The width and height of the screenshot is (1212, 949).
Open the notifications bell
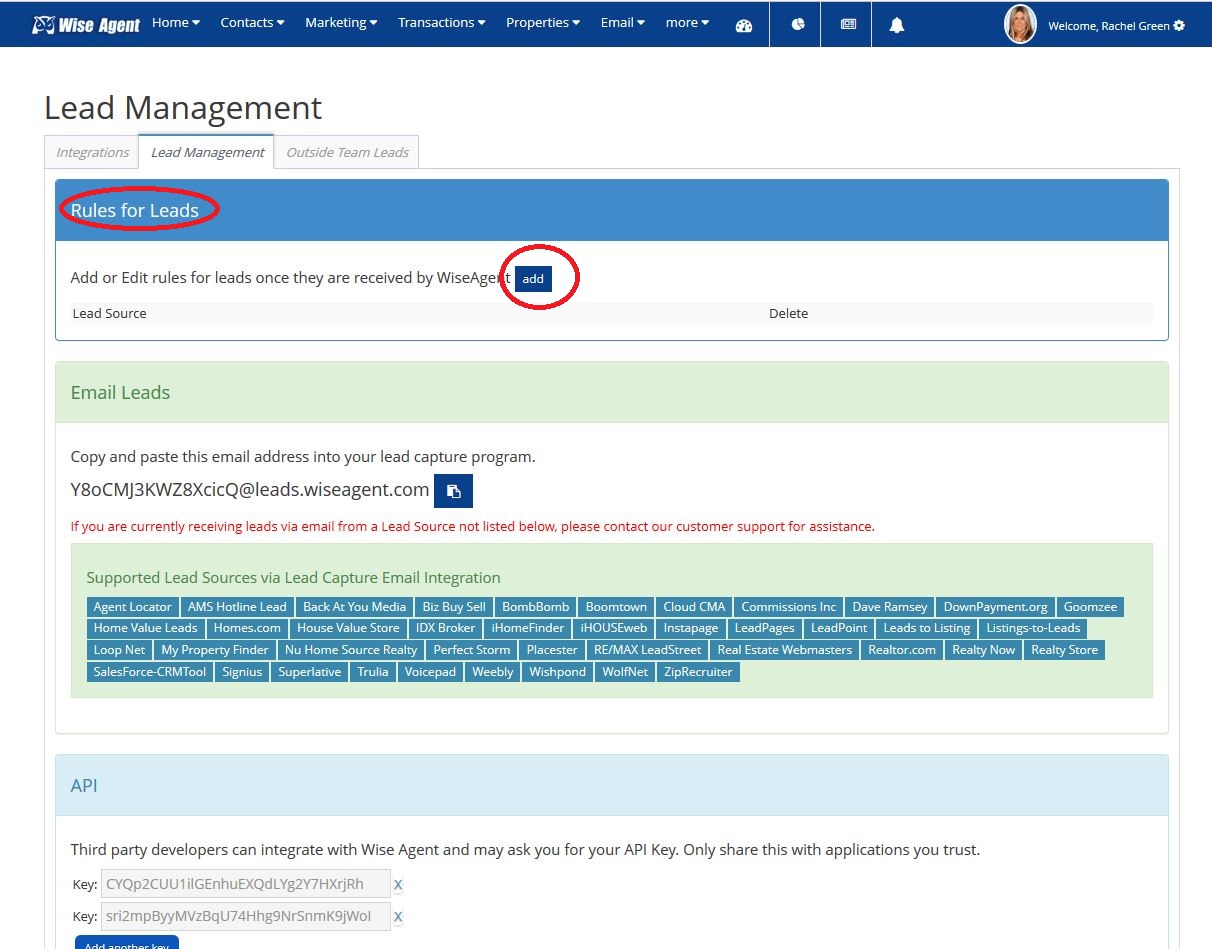[x=897, y=25]
